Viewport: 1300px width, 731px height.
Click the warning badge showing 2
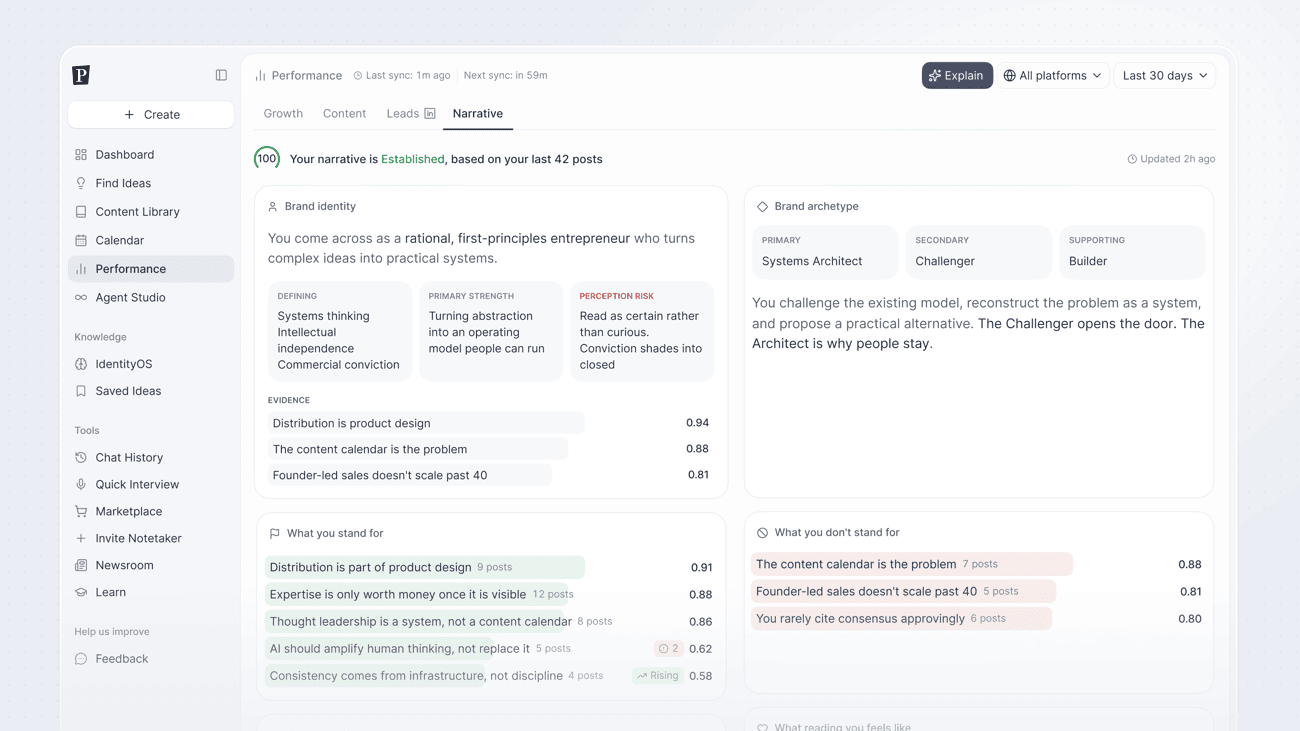pyautogui.click(x=669, y=649)
